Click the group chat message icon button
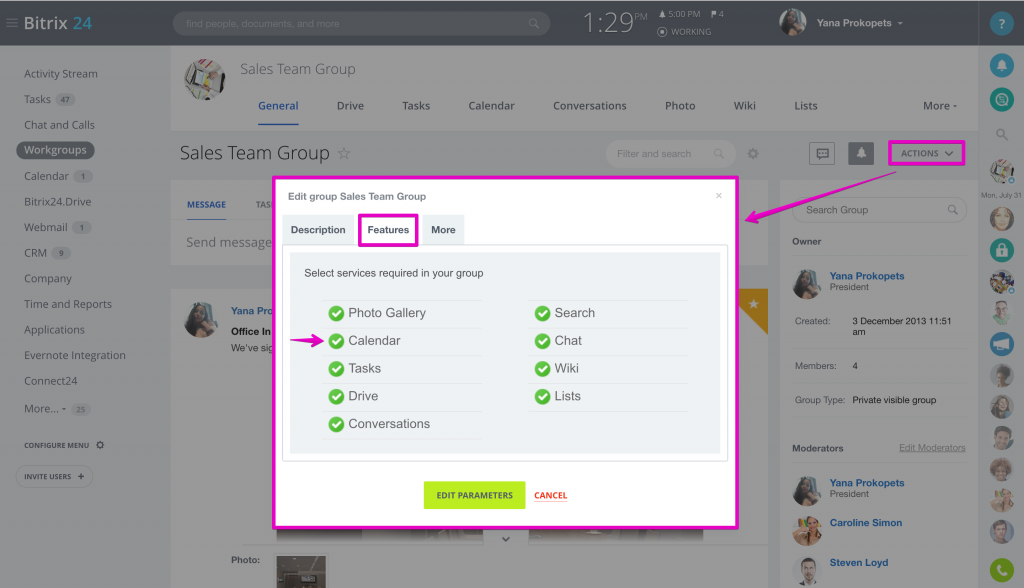 (822, 154)
